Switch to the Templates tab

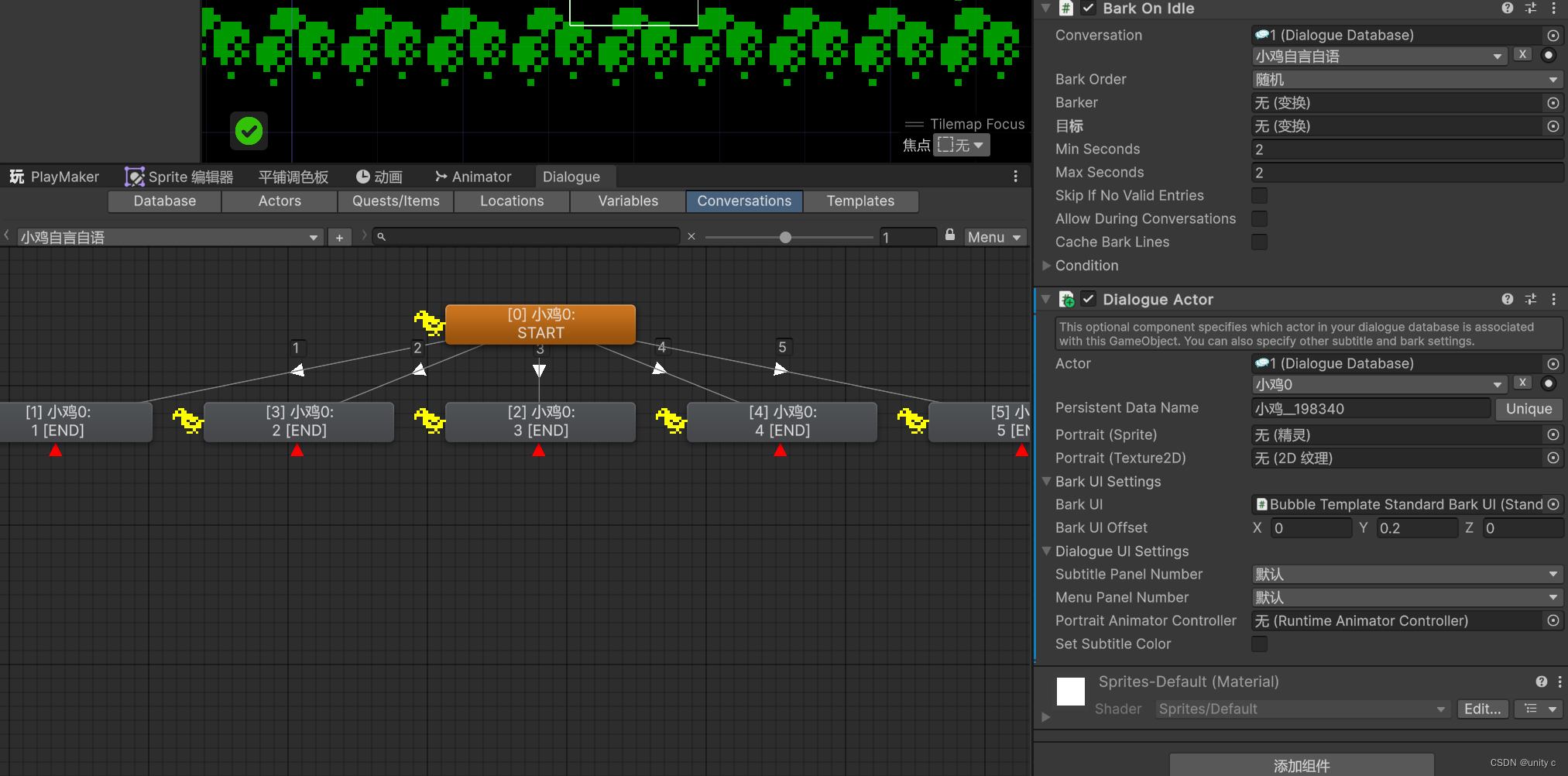860,201
